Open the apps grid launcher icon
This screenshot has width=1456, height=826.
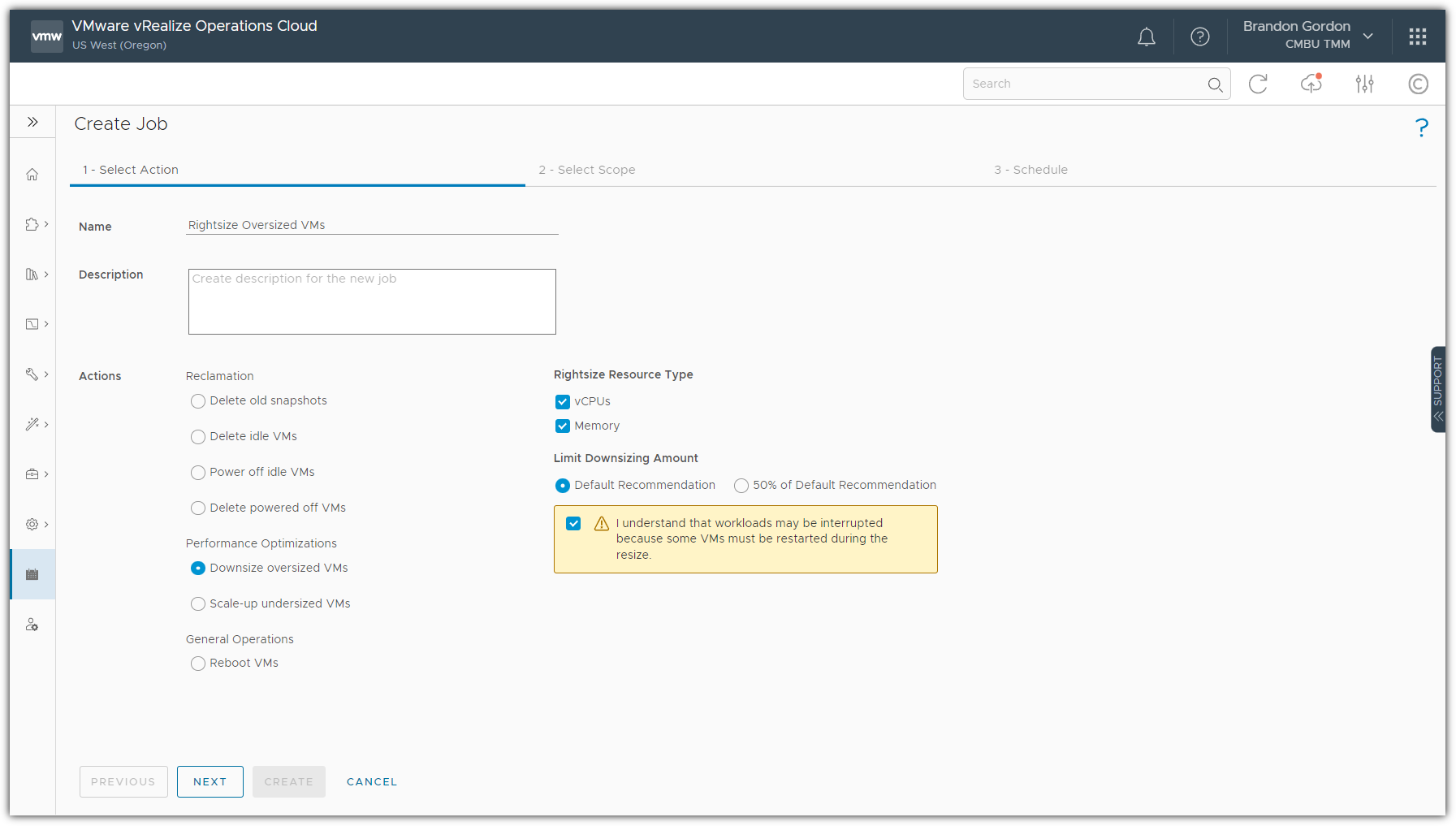click(1417, 37)
